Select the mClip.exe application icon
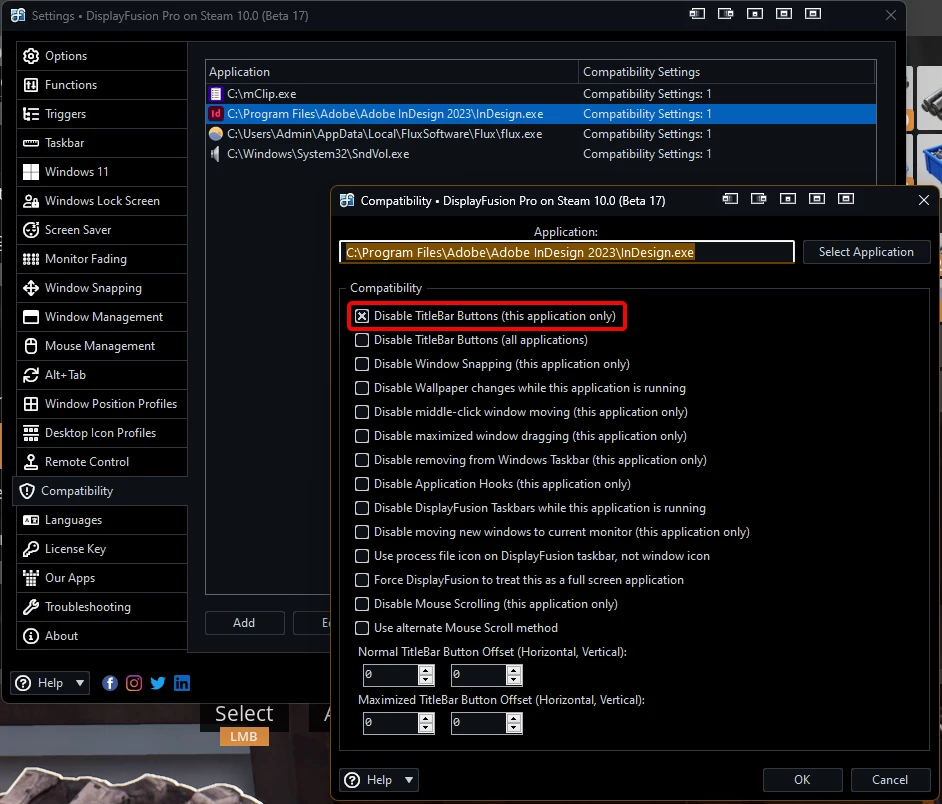This screenshot has height=804, width=942. [216, 94]
